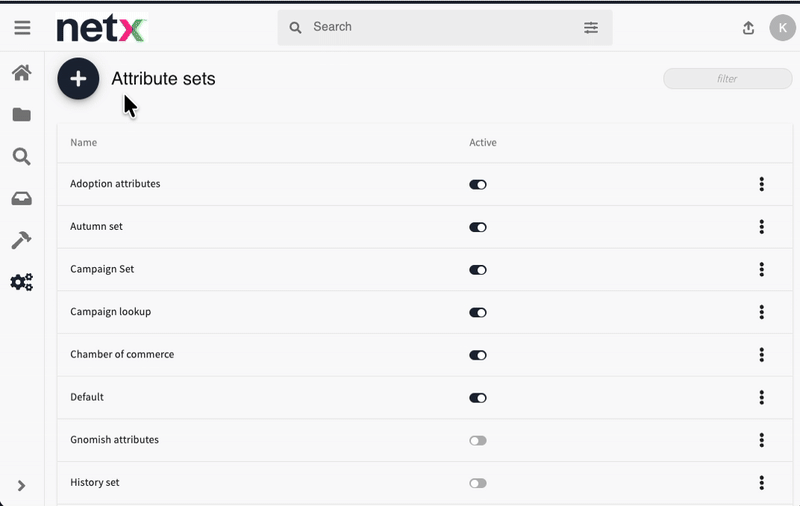
Task: Focus the attribute sets filter field
Action: click(727, 79)
